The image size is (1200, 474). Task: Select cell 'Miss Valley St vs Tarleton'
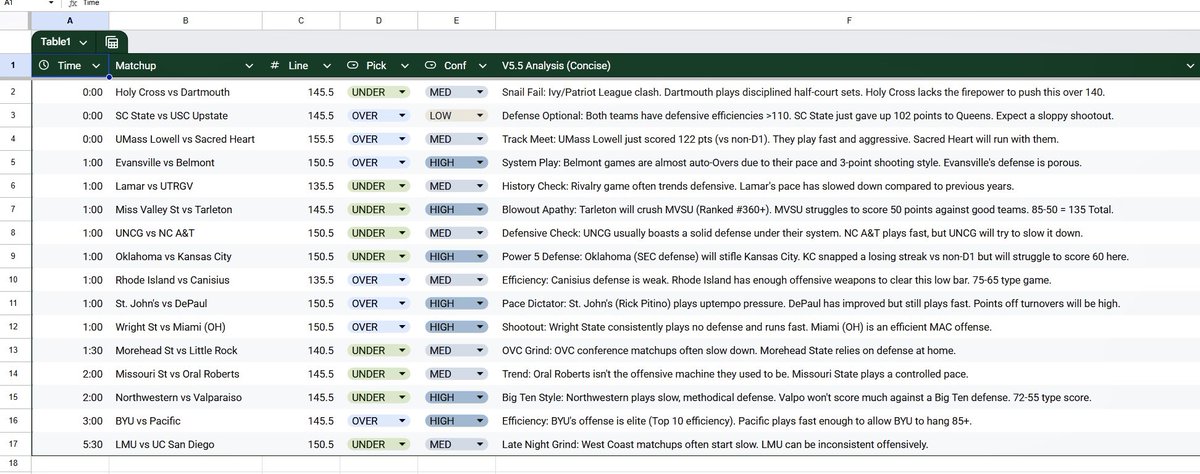[x=186, y=209]
